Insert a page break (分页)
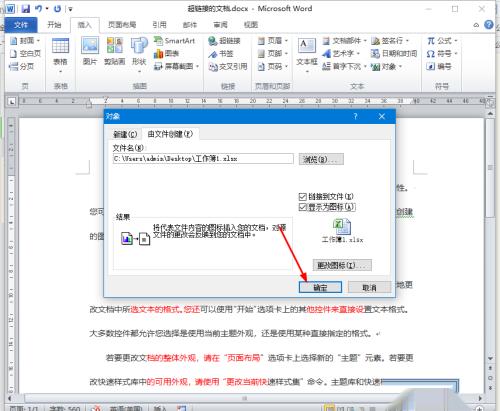The image size is (500, 411). (x=22, y=66)
